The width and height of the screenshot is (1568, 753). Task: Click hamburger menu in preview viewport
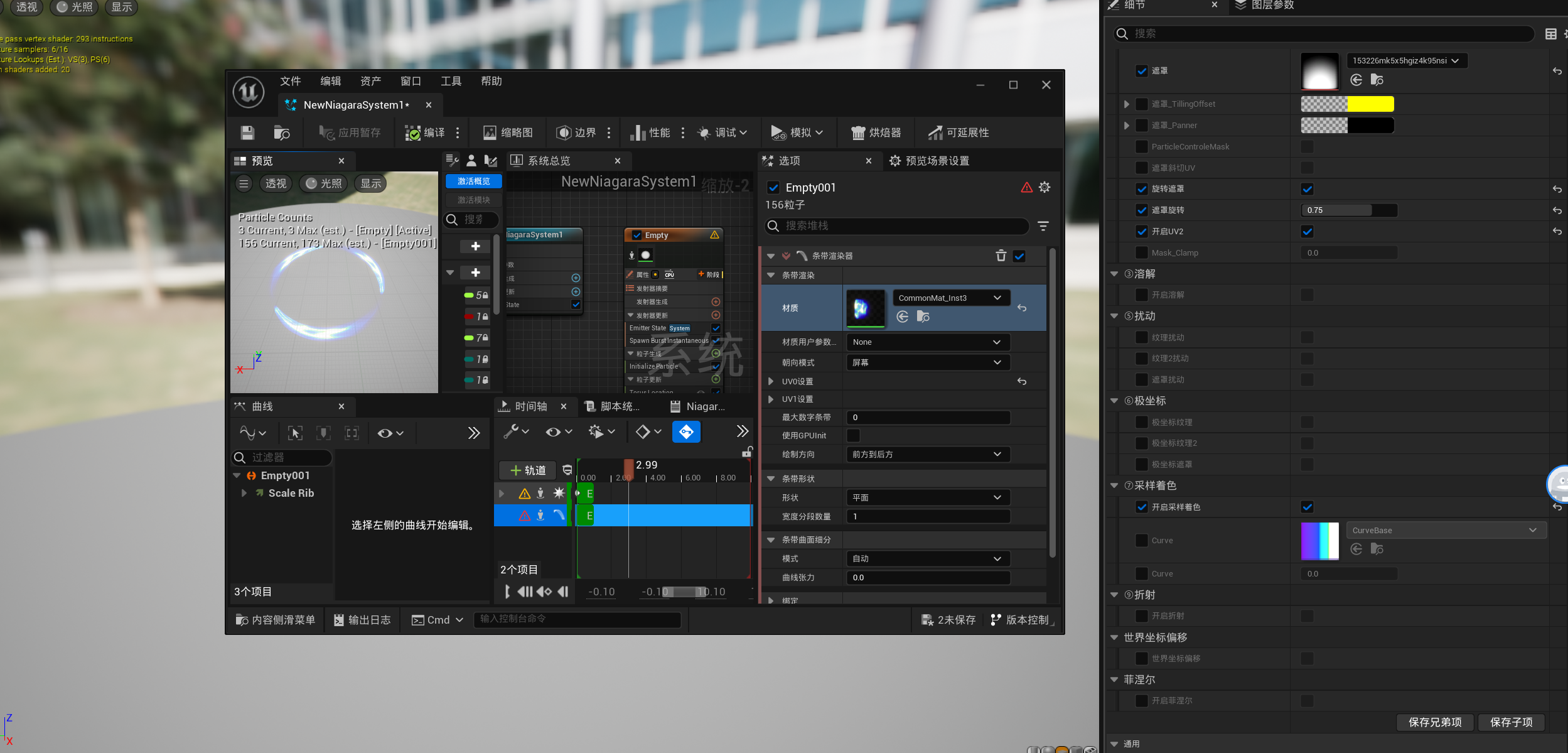click(x=244, y=183)
